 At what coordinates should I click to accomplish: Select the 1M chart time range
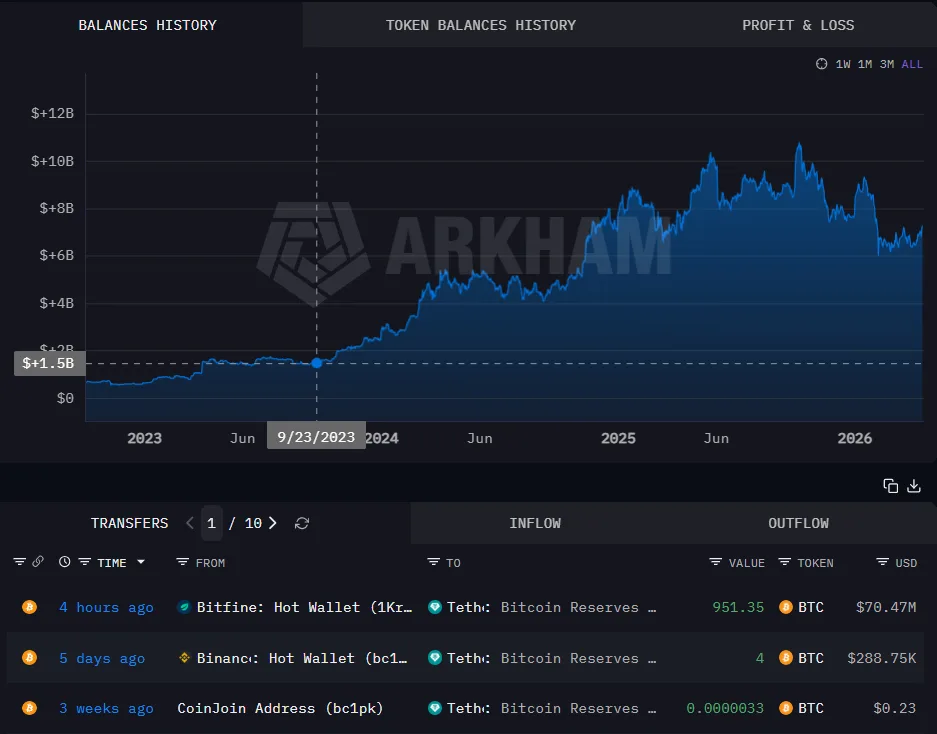pos(865,64)
